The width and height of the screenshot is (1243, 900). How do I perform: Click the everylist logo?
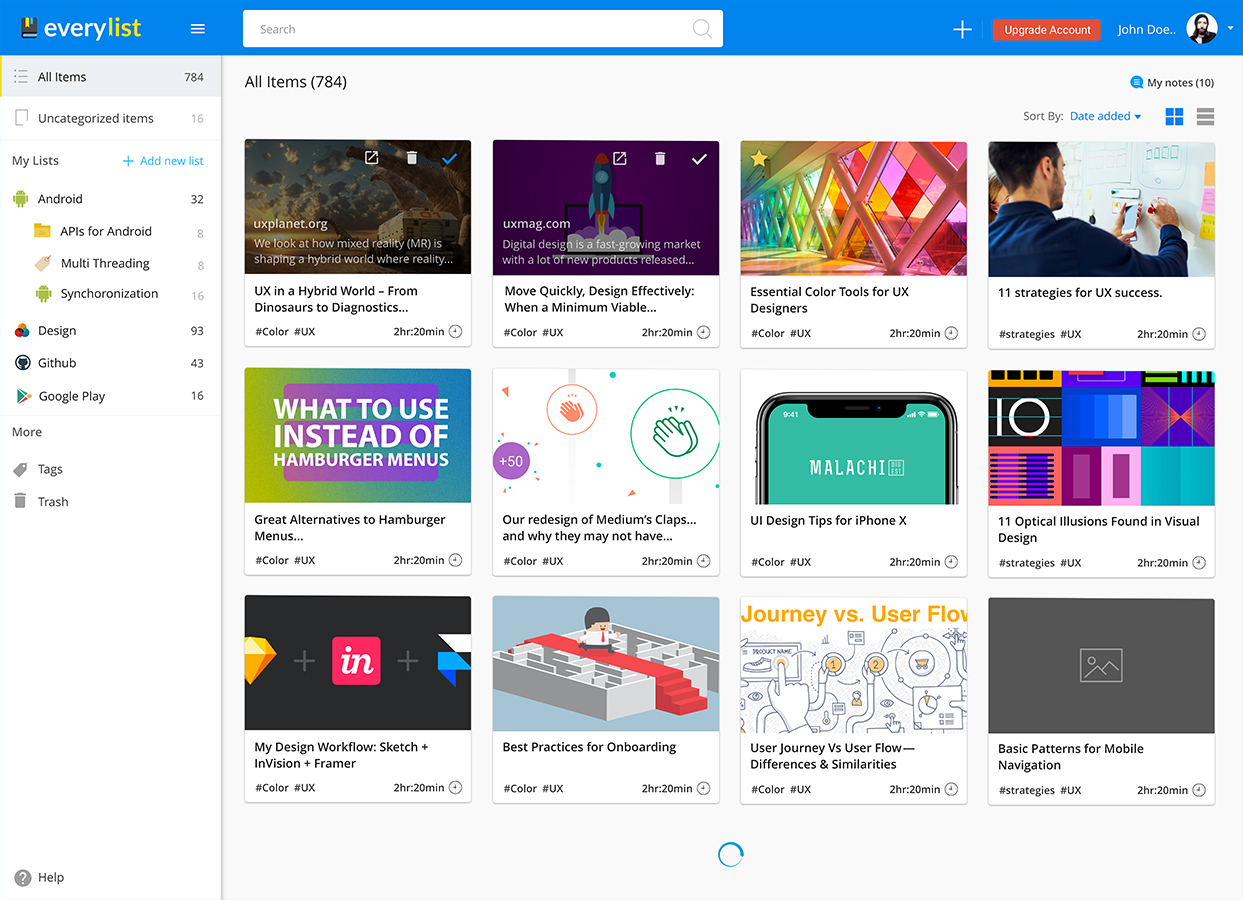pyautogui.click(x=81, y=28)
